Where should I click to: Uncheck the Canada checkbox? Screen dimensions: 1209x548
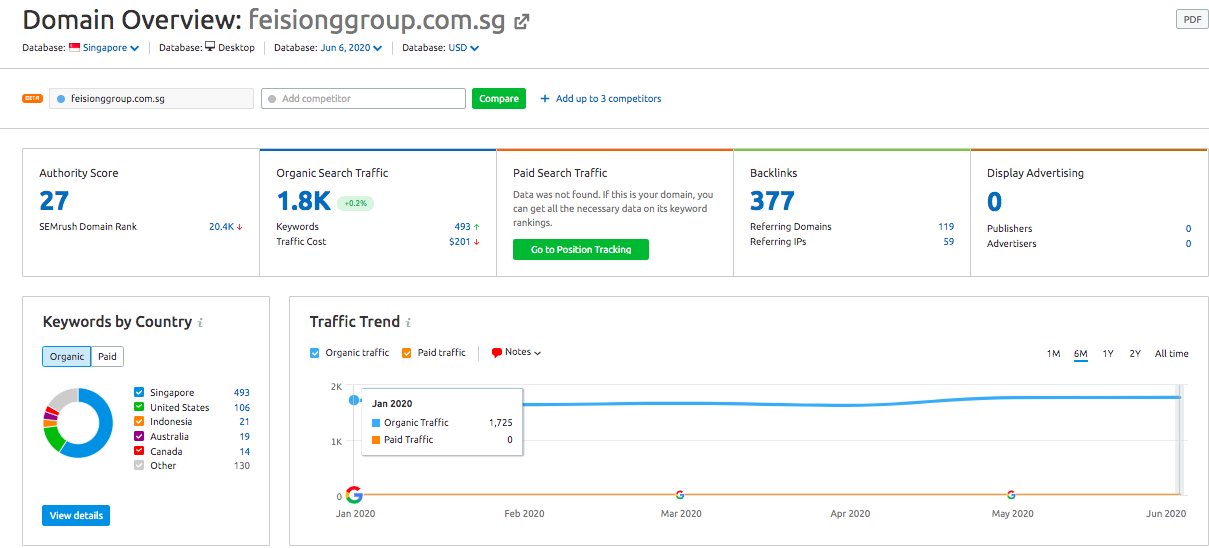pyautogui.click(x=139, y=451)
